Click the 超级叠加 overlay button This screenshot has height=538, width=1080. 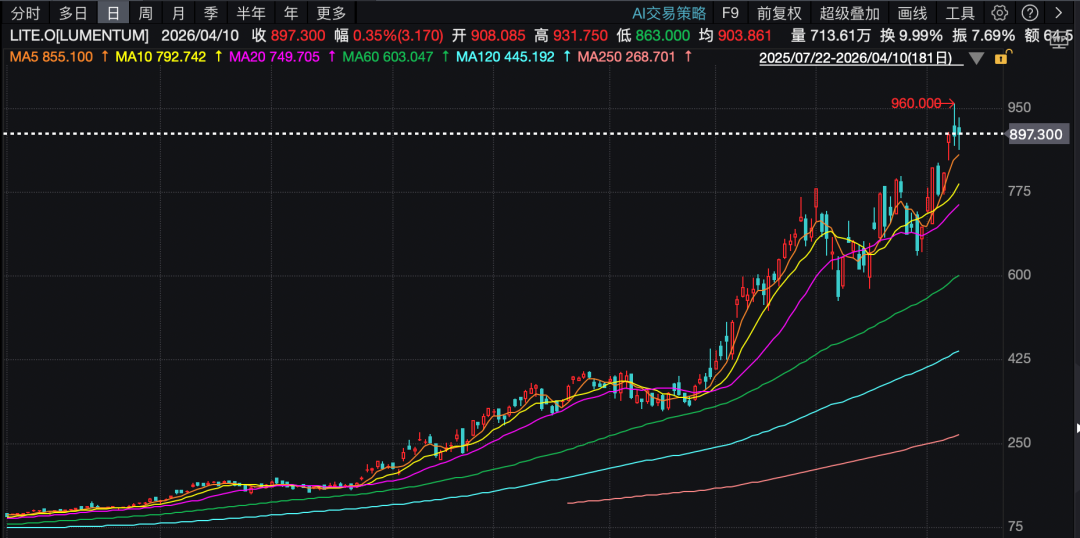(x=849, y=13)
